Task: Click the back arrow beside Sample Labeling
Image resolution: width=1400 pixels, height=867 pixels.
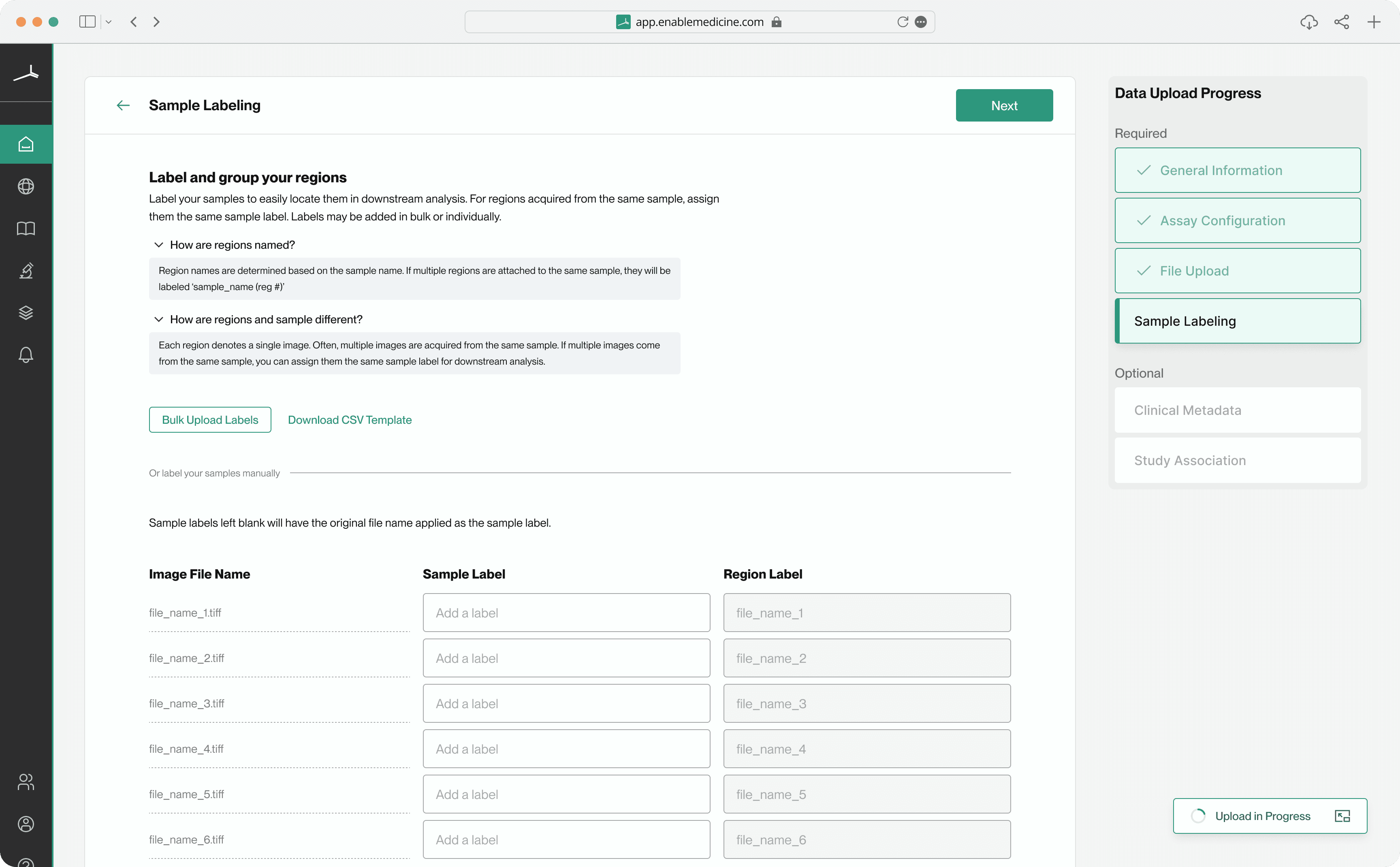Action: (x=123, y=105)
